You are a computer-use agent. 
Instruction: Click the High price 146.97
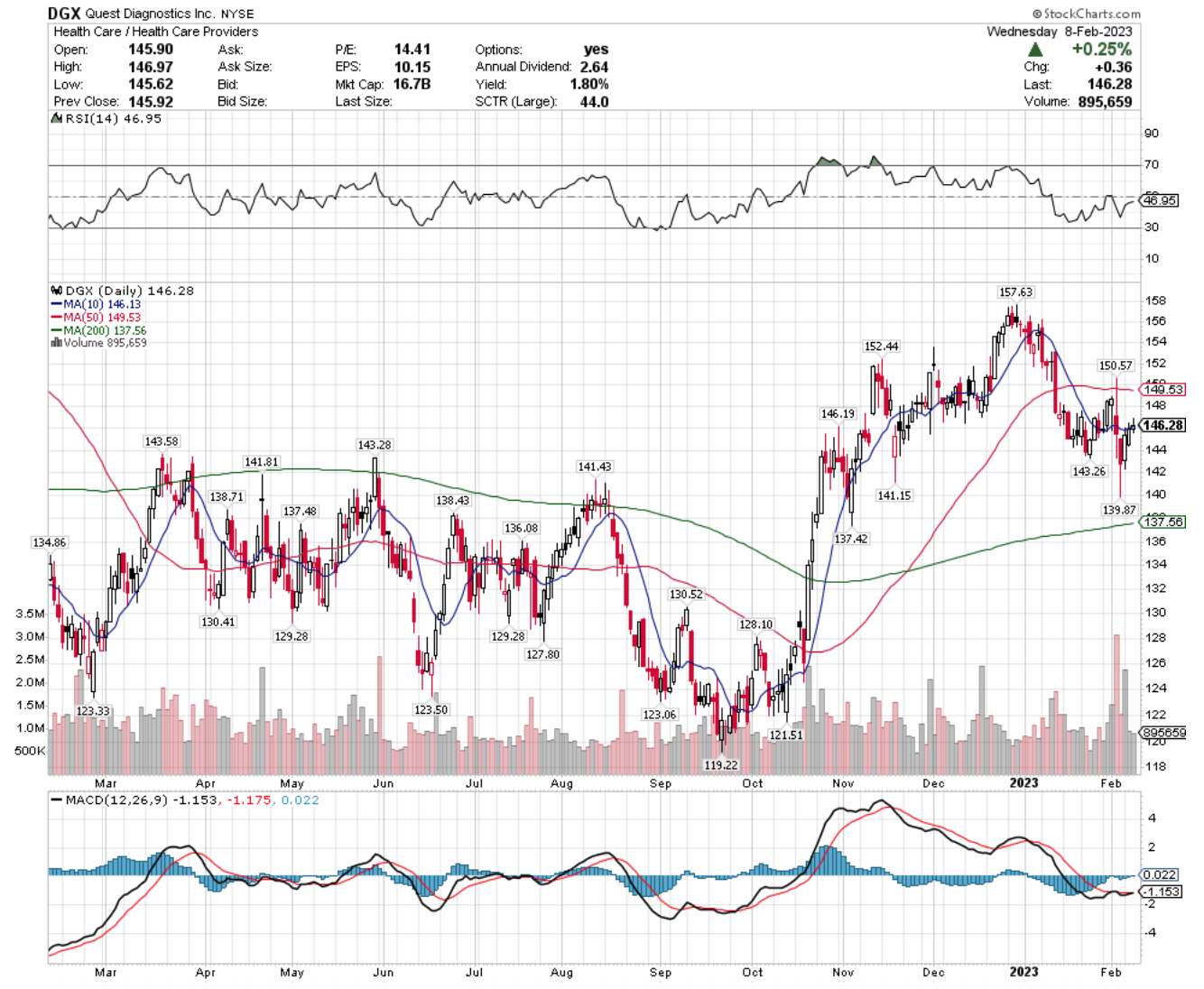(151, 67)
